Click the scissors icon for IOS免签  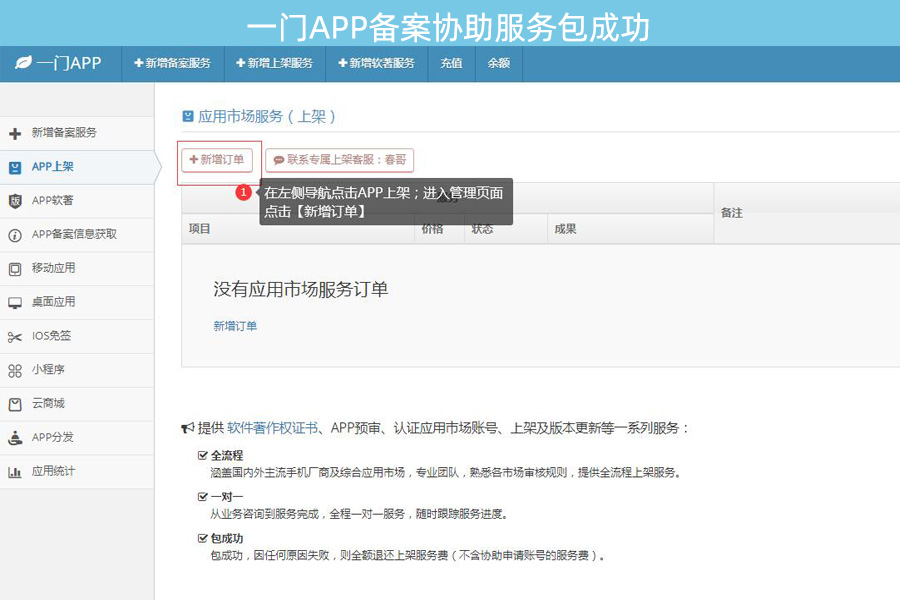[x=15, y=337]
